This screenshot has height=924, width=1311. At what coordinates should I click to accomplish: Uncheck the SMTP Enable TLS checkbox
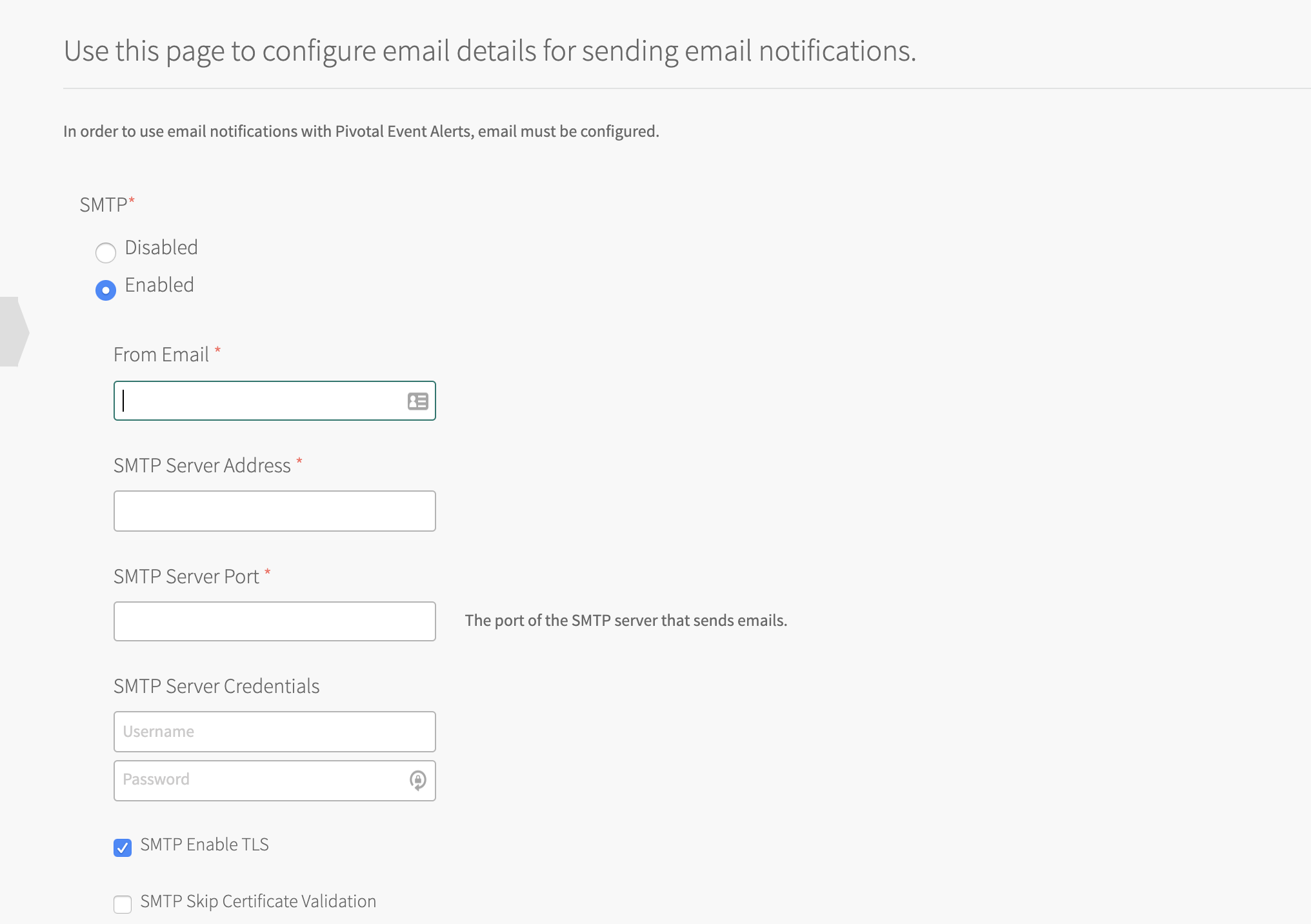[x=123, y=847]
